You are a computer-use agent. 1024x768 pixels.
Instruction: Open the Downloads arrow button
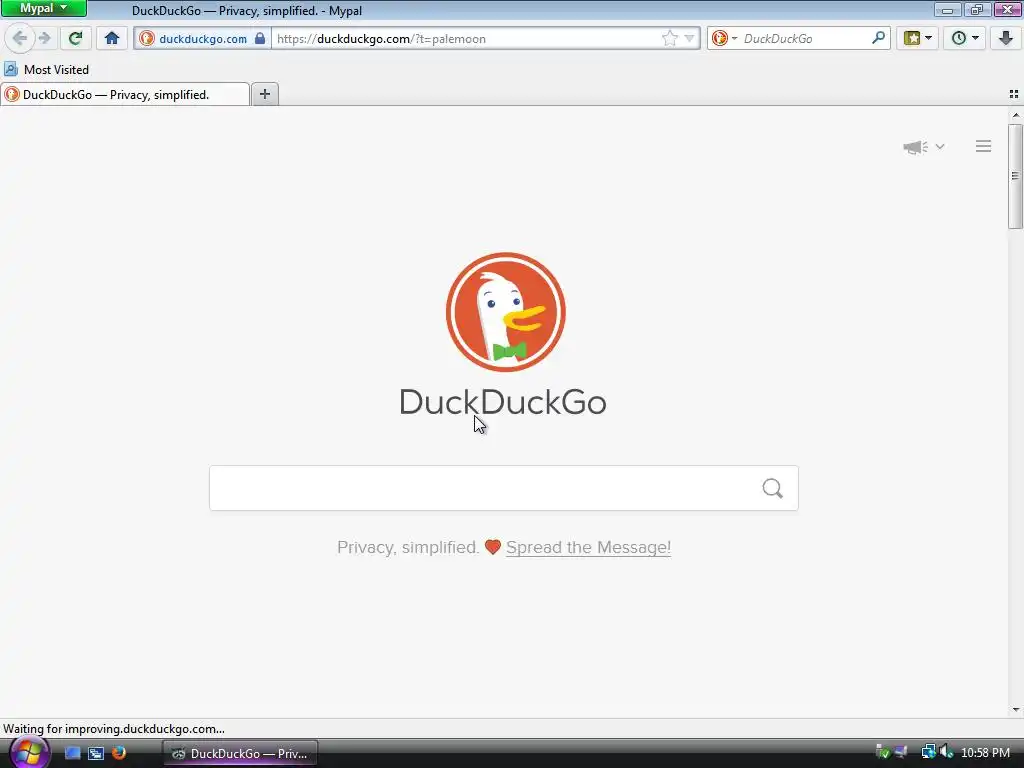1006,38
